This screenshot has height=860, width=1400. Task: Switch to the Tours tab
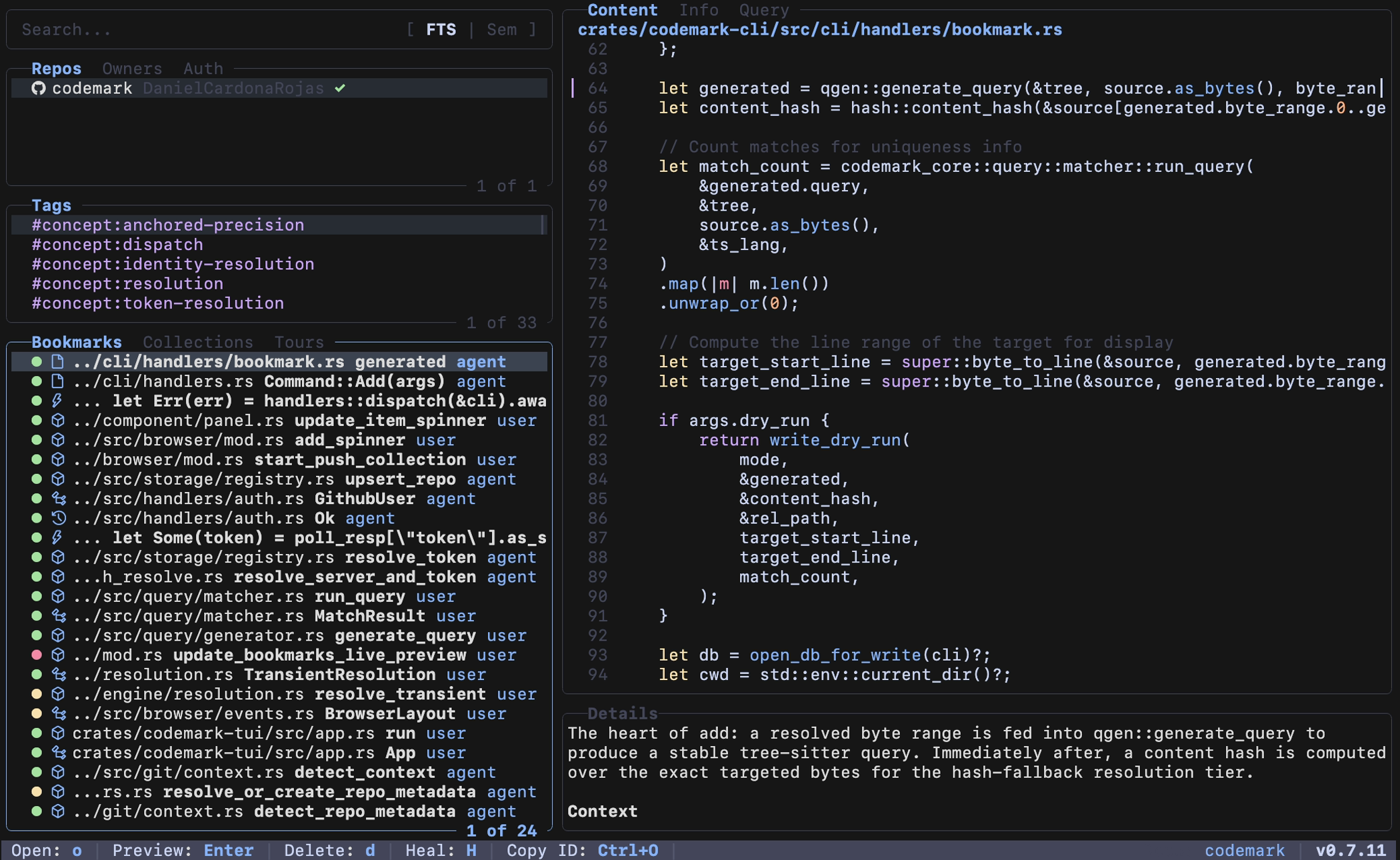coord(299,342)
